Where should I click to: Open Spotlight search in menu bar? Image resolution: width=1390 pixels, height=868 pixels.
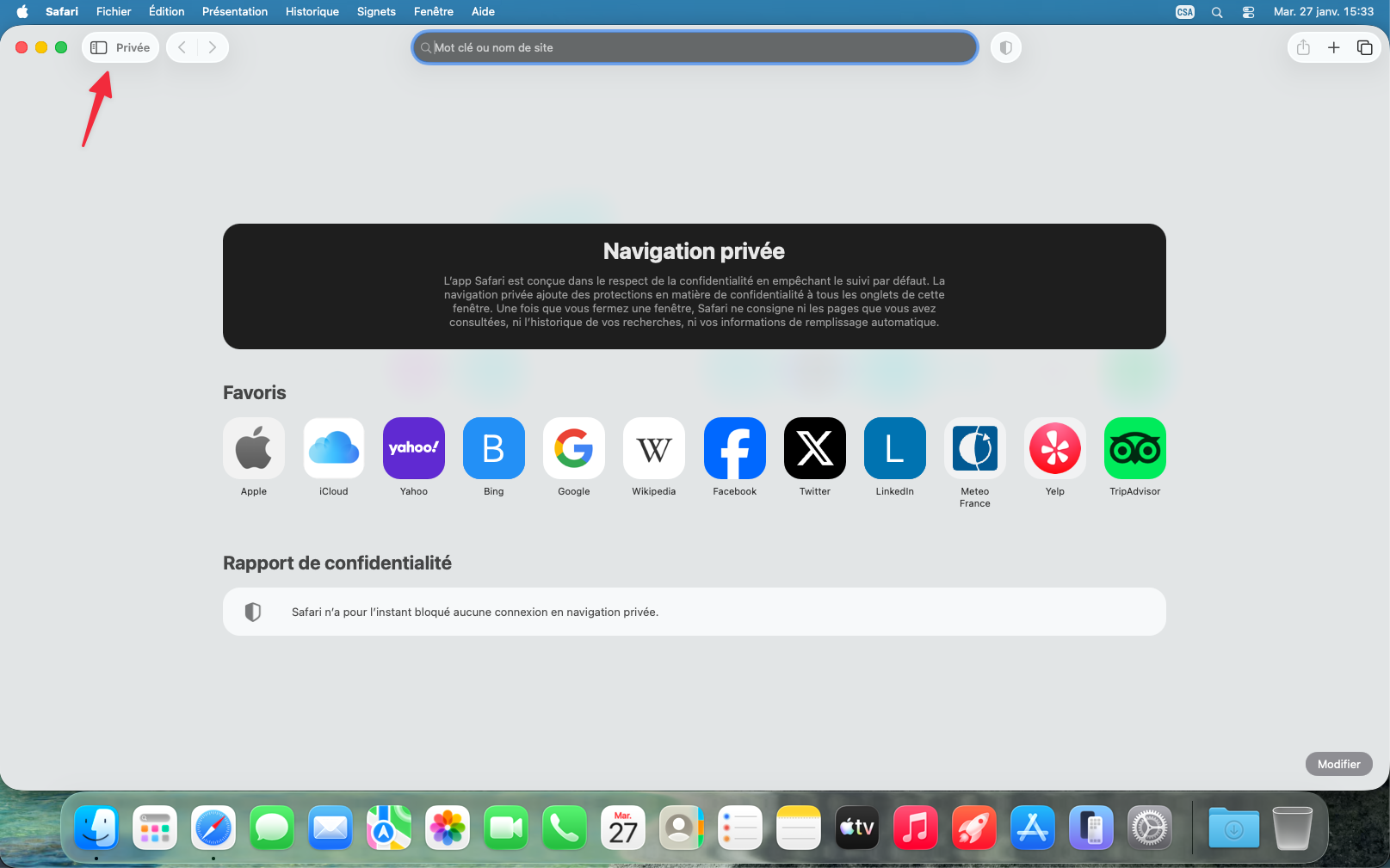[1217, 12]
